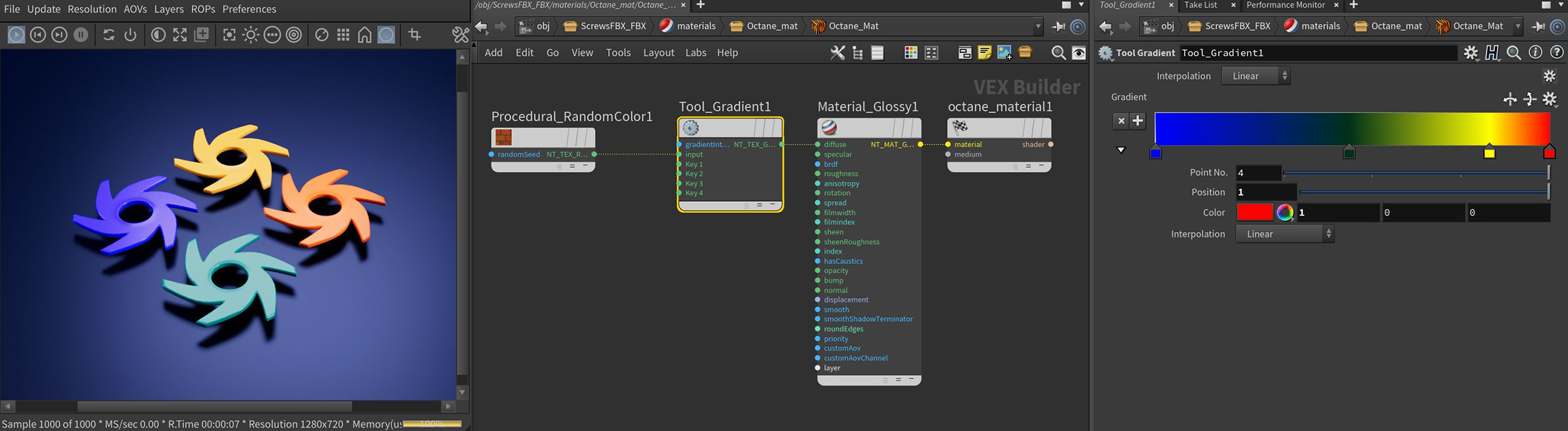Screen dimensions: 1568x431
Task: Toggle the eye display options in network editor
Action: pyautogui.click(x=1079, y=53)
